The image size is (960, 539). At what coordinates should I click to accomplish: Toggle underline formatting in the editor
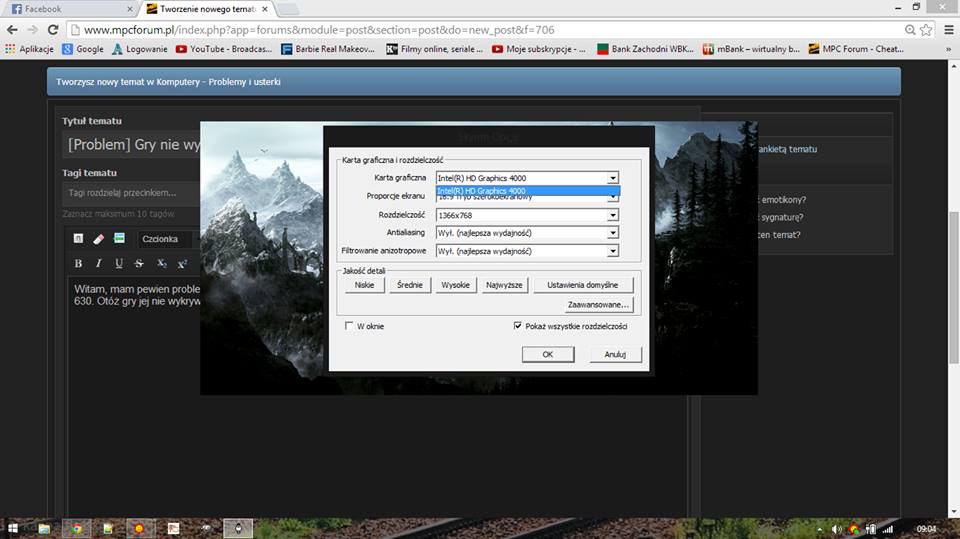click(x=119, y=263)
